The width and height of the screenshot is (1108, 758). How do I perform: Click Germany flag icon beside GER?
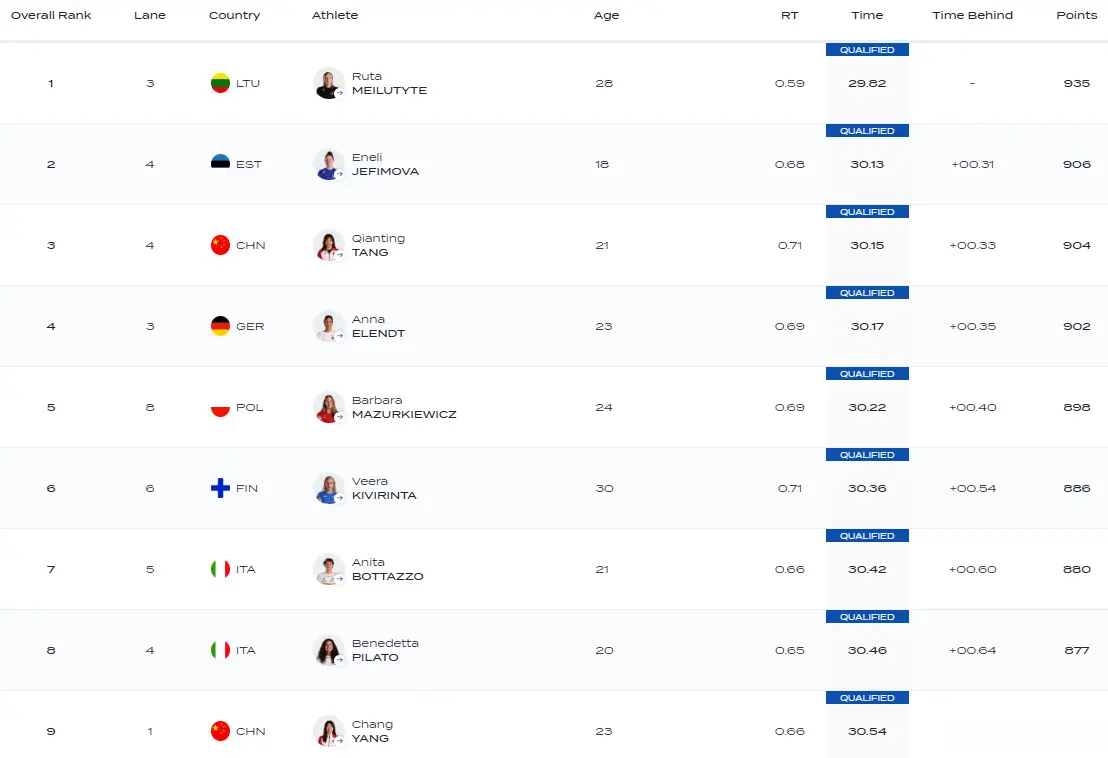(x=221, y=326)
